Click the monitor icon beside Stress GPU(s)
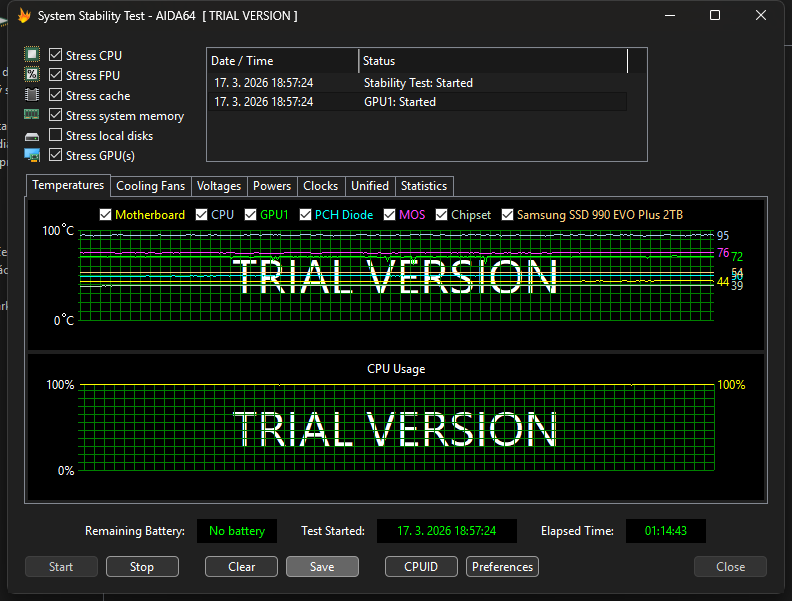Viewport: 792px width, 601px height. [32, 156]
